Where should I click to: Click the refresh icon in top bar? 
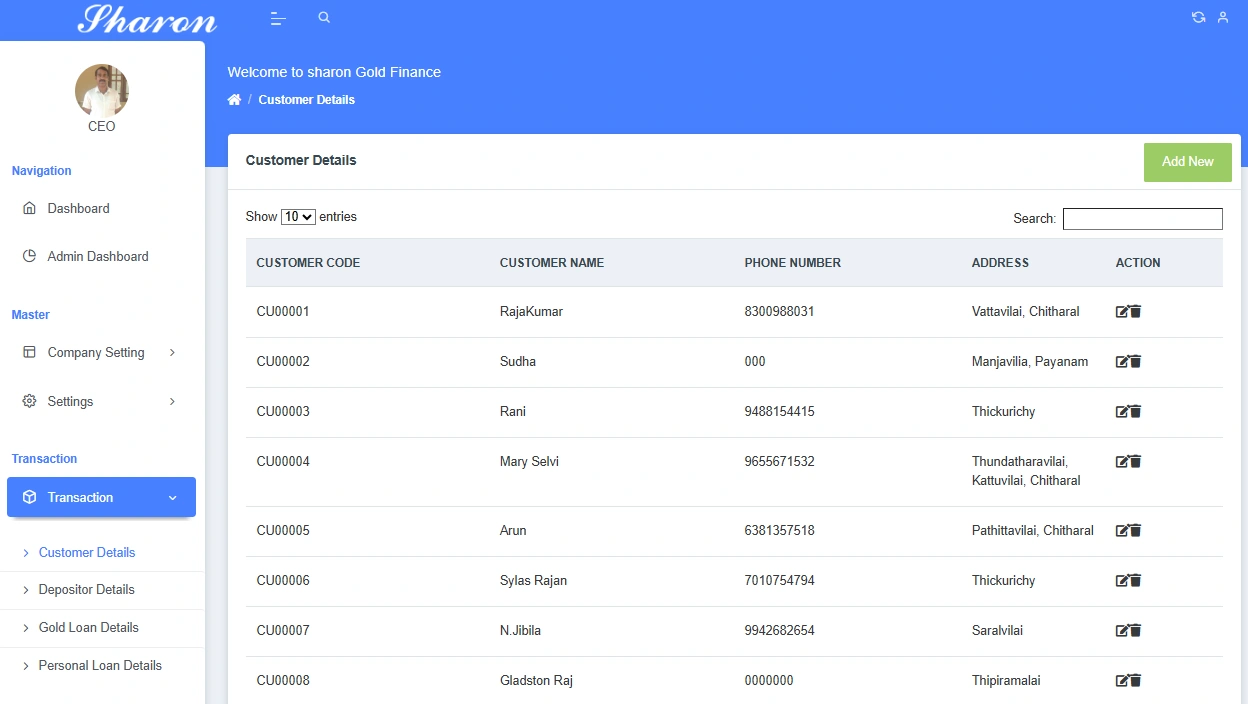click(1198, 18)
